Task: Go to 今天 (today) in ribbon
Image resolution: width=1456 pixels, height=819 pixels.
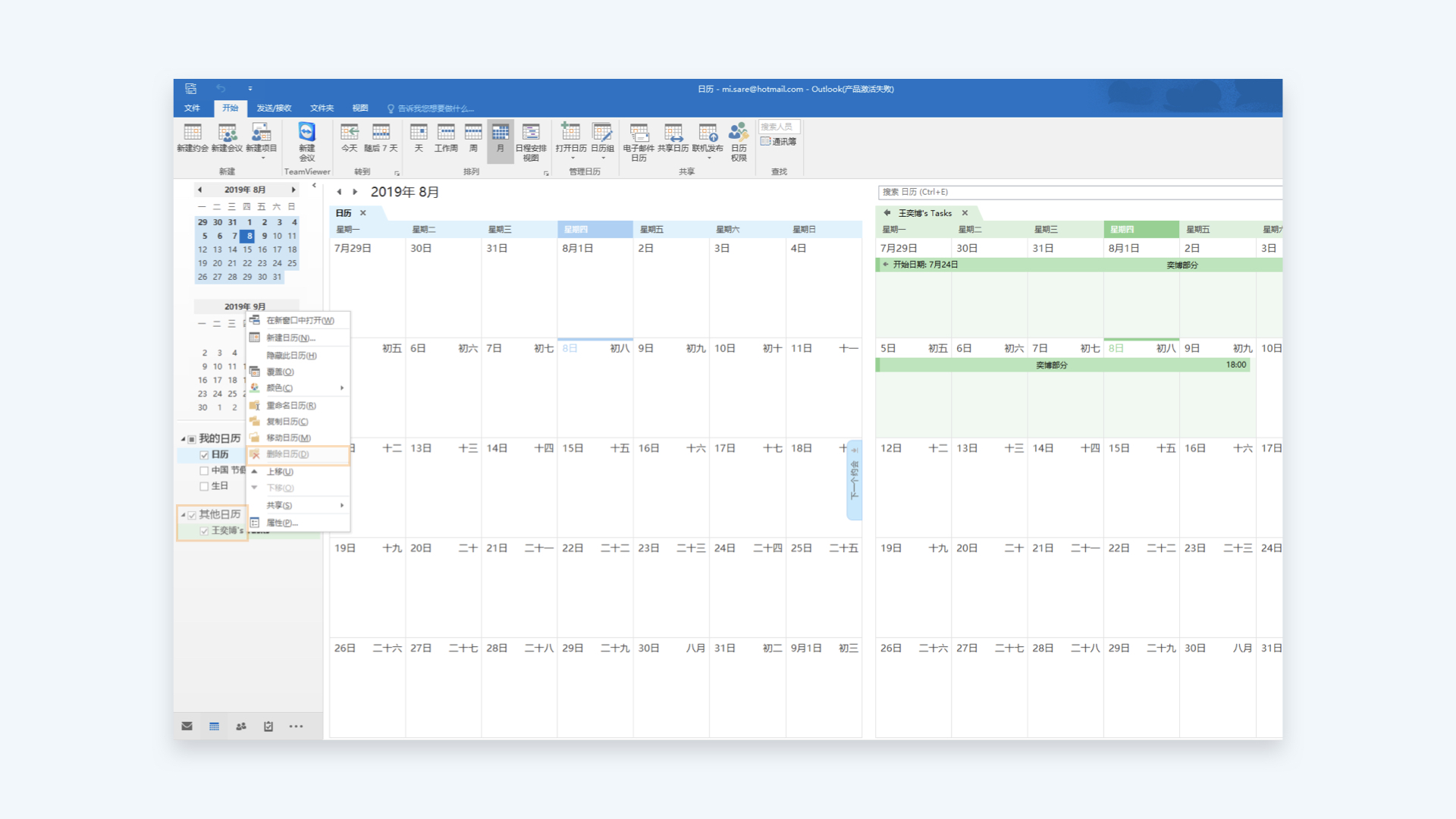Action: tap(349, 137)
